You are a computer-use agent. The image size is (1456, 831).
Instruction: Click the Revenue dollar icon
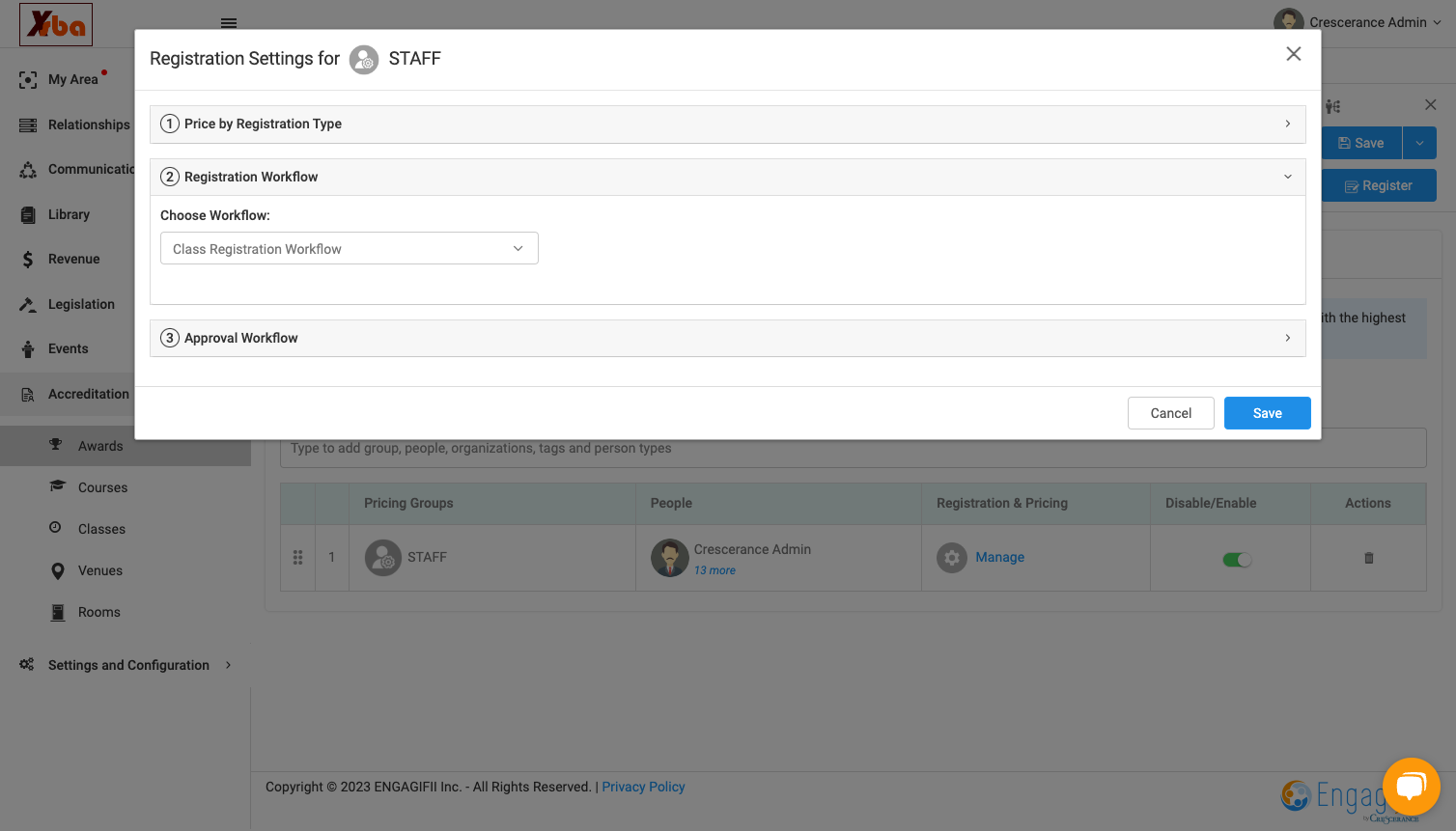28,260
